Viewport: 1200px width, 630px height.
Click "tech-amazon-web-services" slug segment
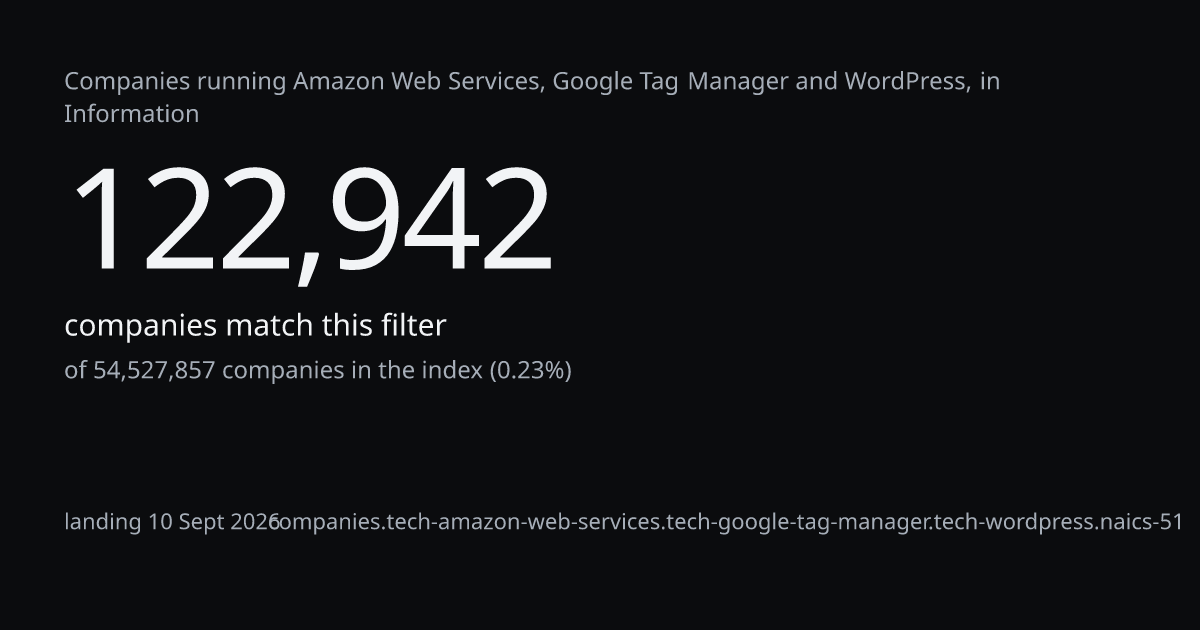click(x=523, y=522)
